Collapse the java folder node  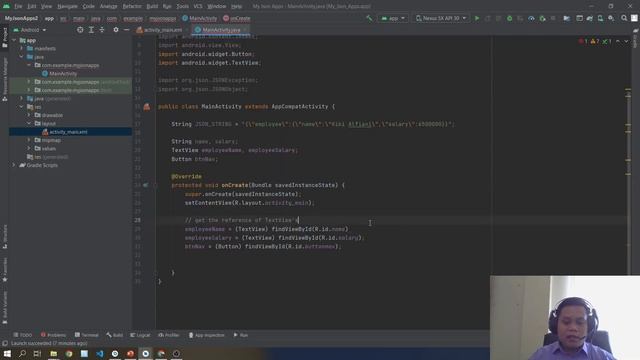point(22,57)
